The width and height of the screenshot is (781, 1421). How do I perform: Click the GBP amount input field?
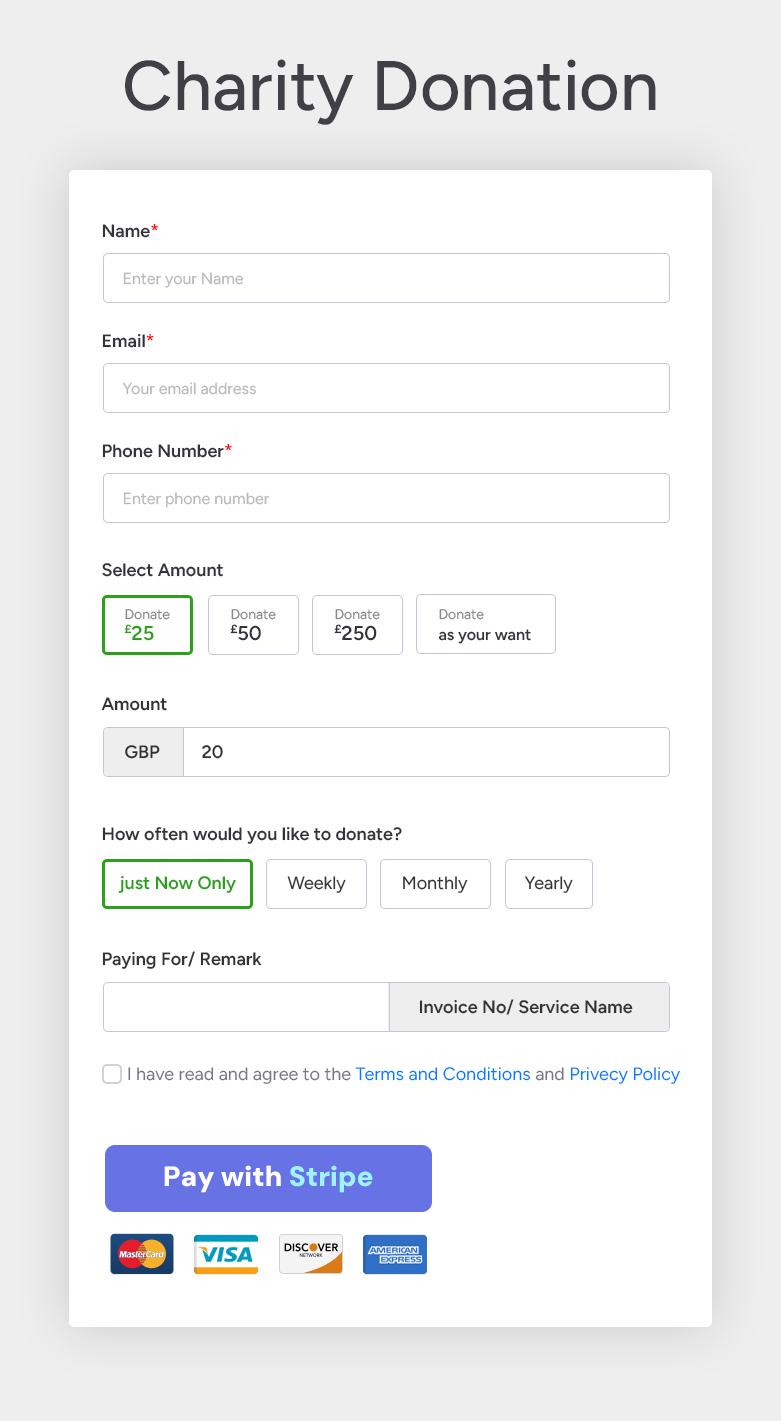pos(426,752)
